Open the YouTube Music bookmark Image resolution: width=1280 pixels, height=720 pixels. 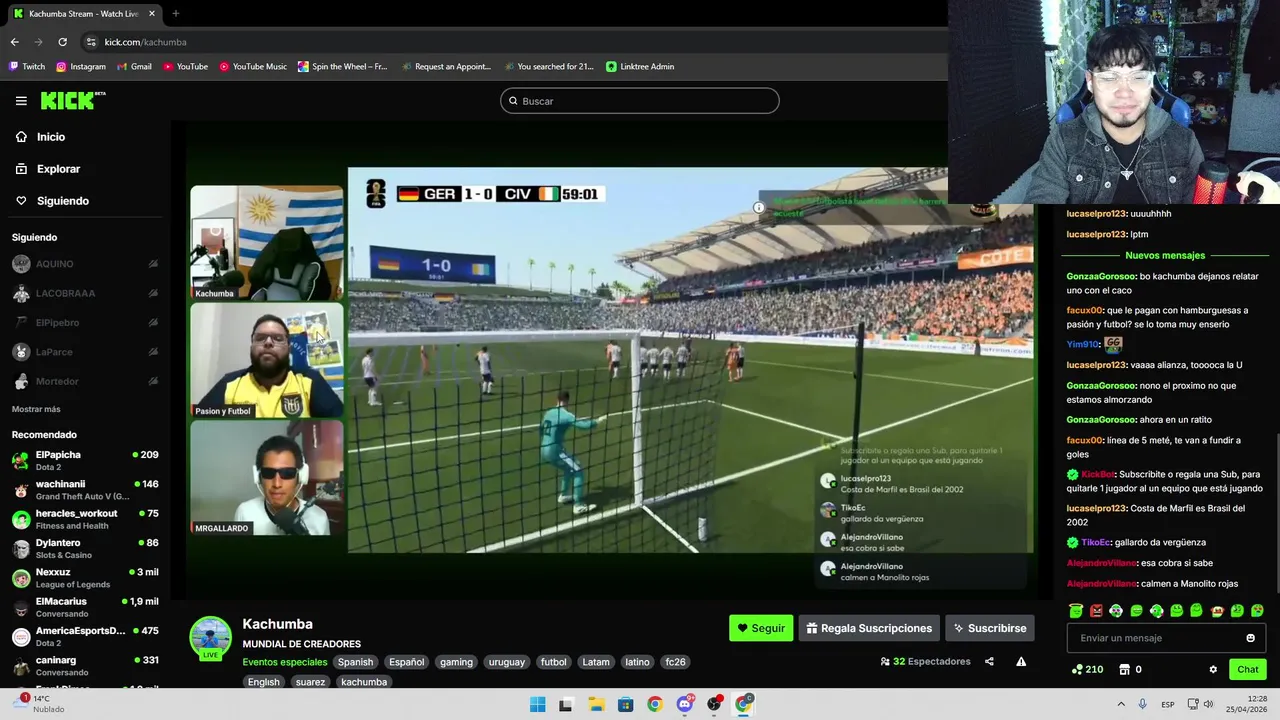coord(253,67)
